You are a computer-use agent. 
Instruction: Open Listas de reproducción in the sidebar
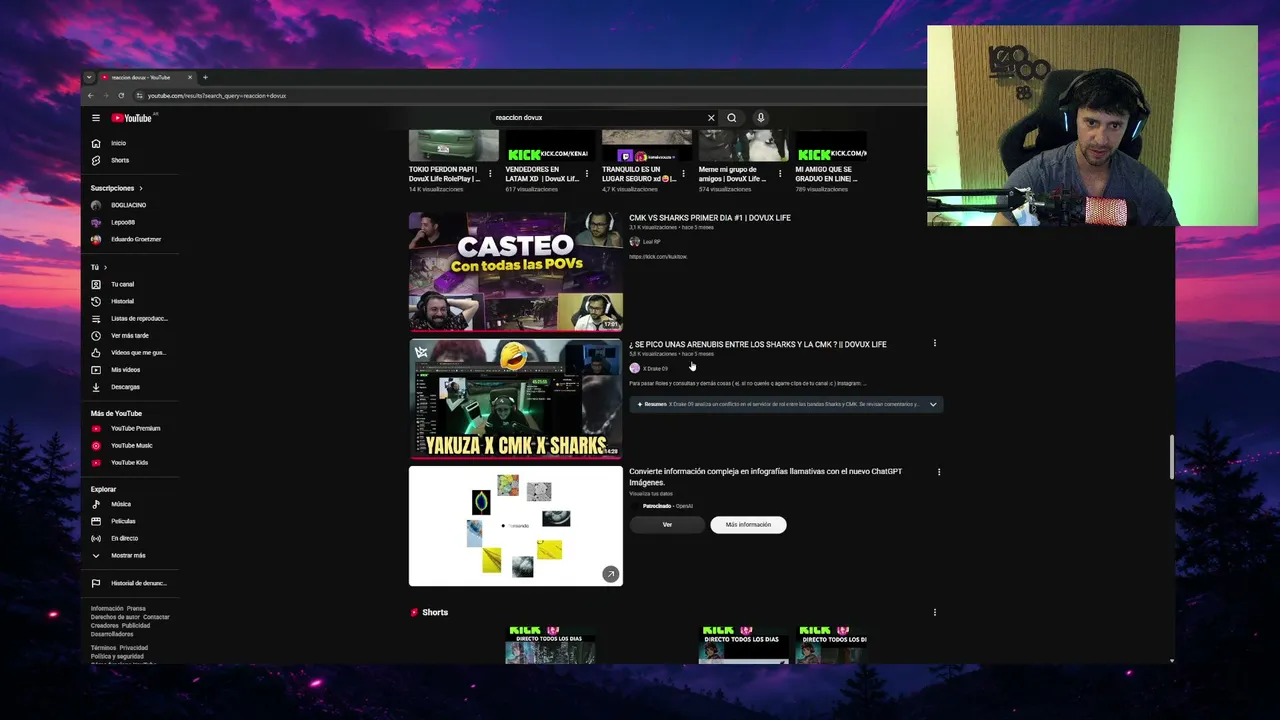click(139, 318)
